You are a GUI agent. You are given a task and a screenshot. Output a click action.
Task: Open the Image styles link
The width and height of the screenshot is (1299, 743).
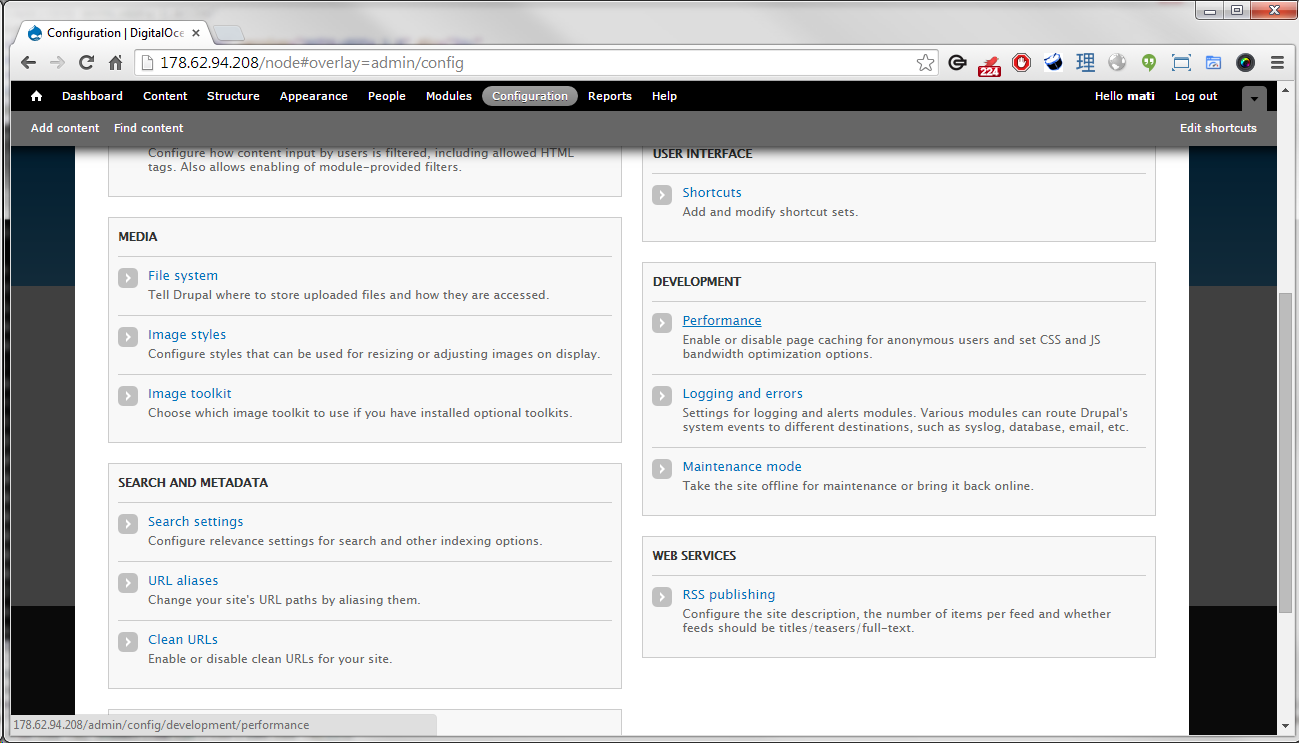[x=187, y=335]
